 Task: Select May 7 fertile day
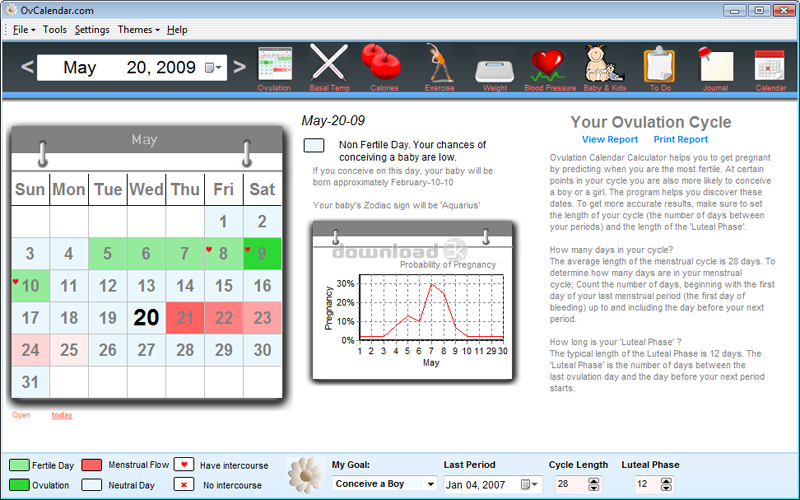pyautogui.click(x=185, y=254)
